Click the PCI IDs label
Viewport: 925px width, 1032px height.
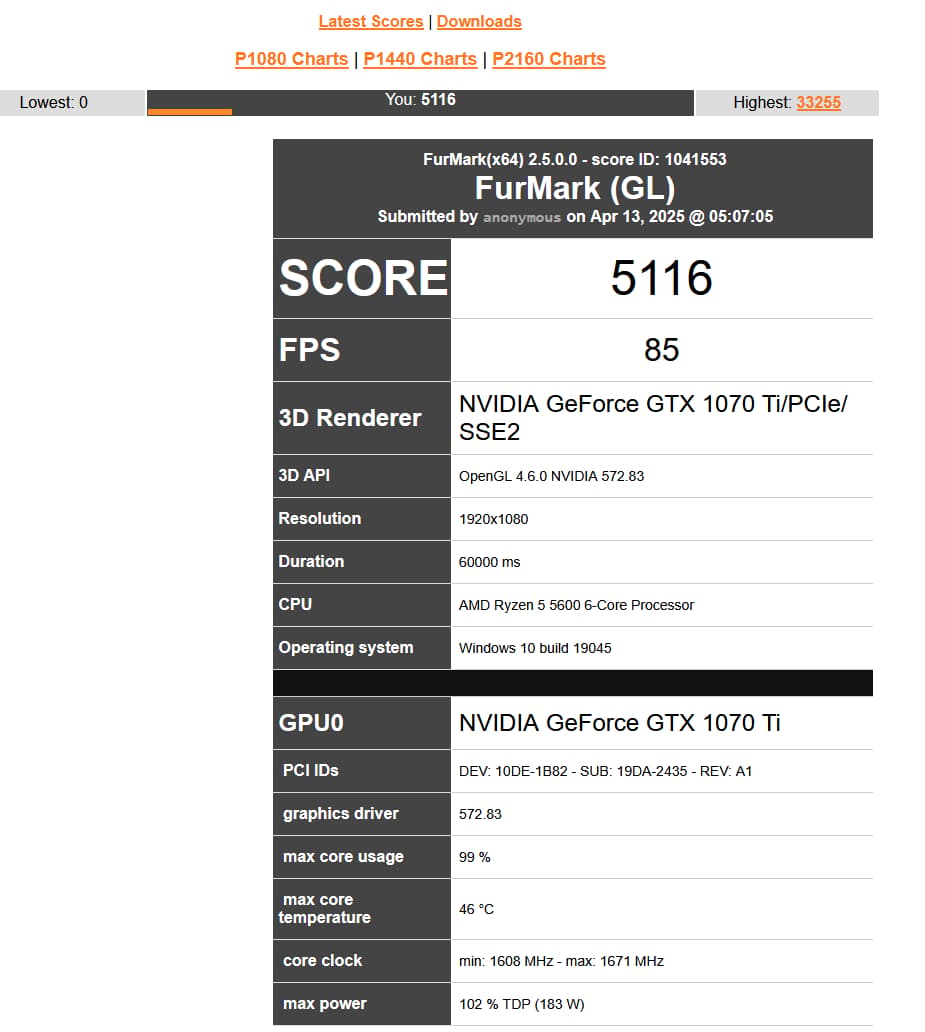click(x=310, y=770)
